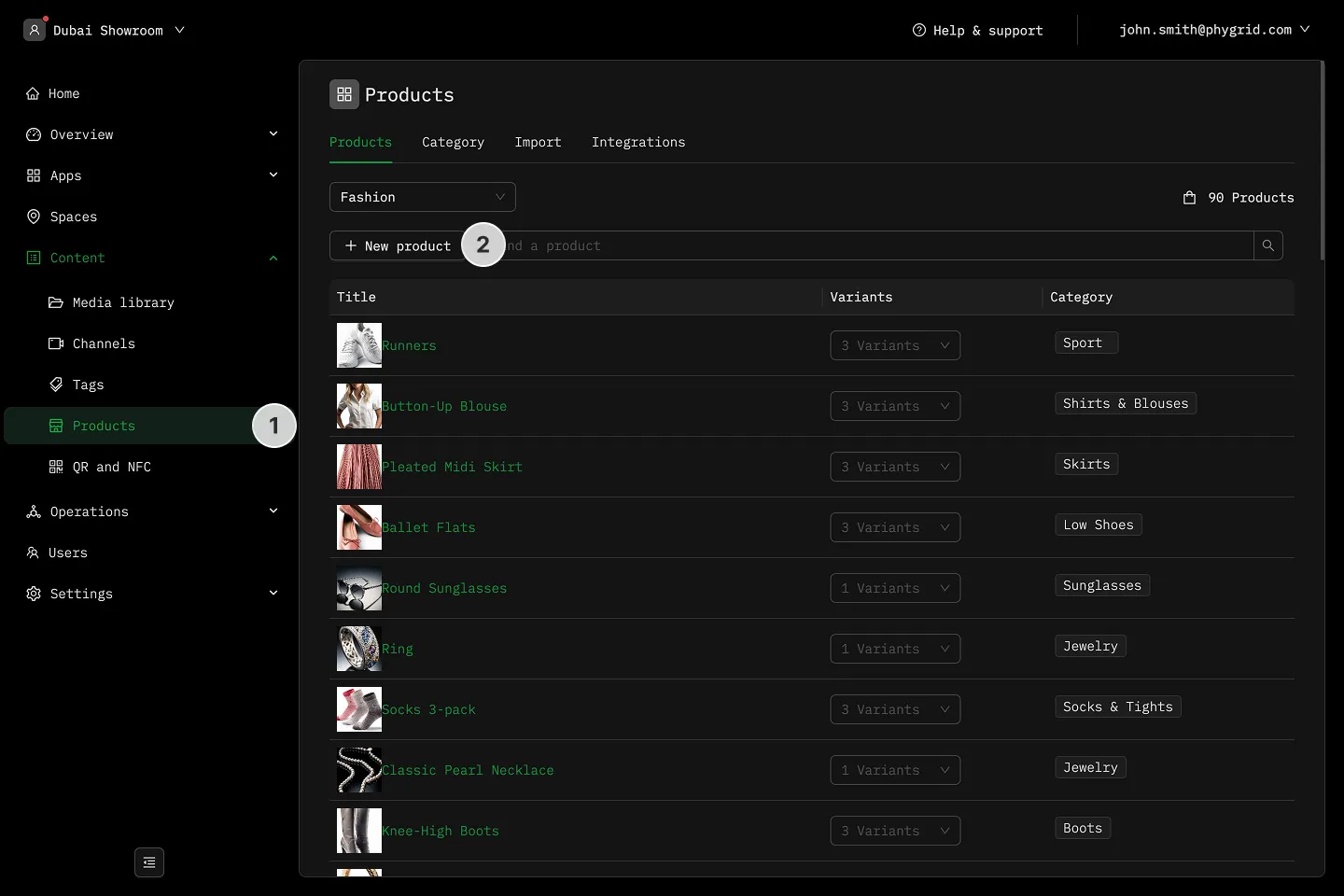The width and height of the screenshot is (1344, 896).
Task: Open the Runners product link
Action: [x=409, y=345]
